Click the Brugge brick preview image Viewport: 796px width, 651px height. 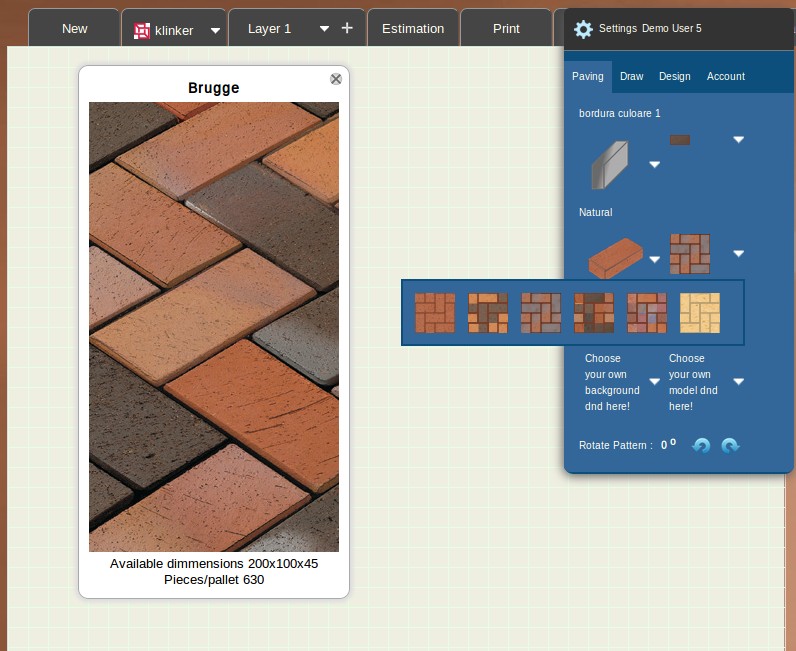click(214, 327)
